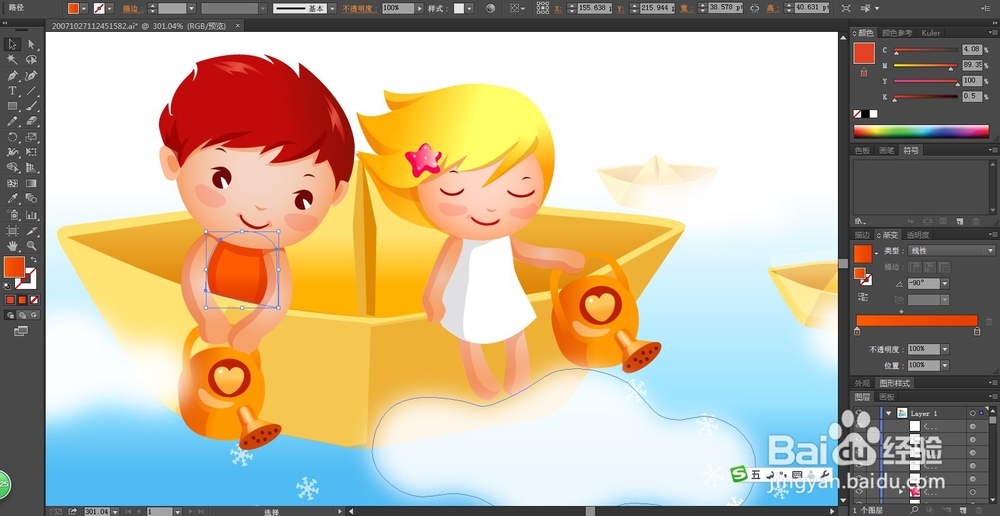Select the Artboard tool
The image size is (1000, 516).
coord(12,230)
